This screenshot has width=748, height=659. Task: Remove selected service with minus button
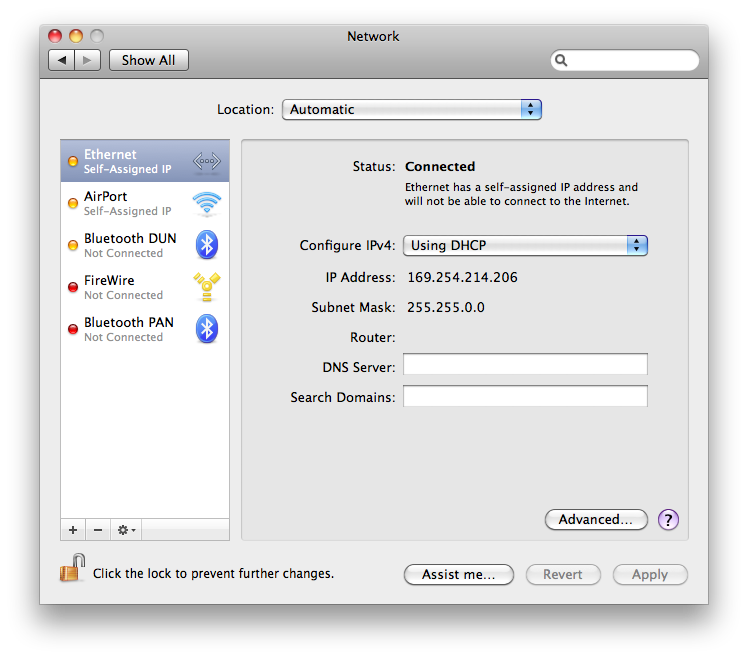[98, 530]
